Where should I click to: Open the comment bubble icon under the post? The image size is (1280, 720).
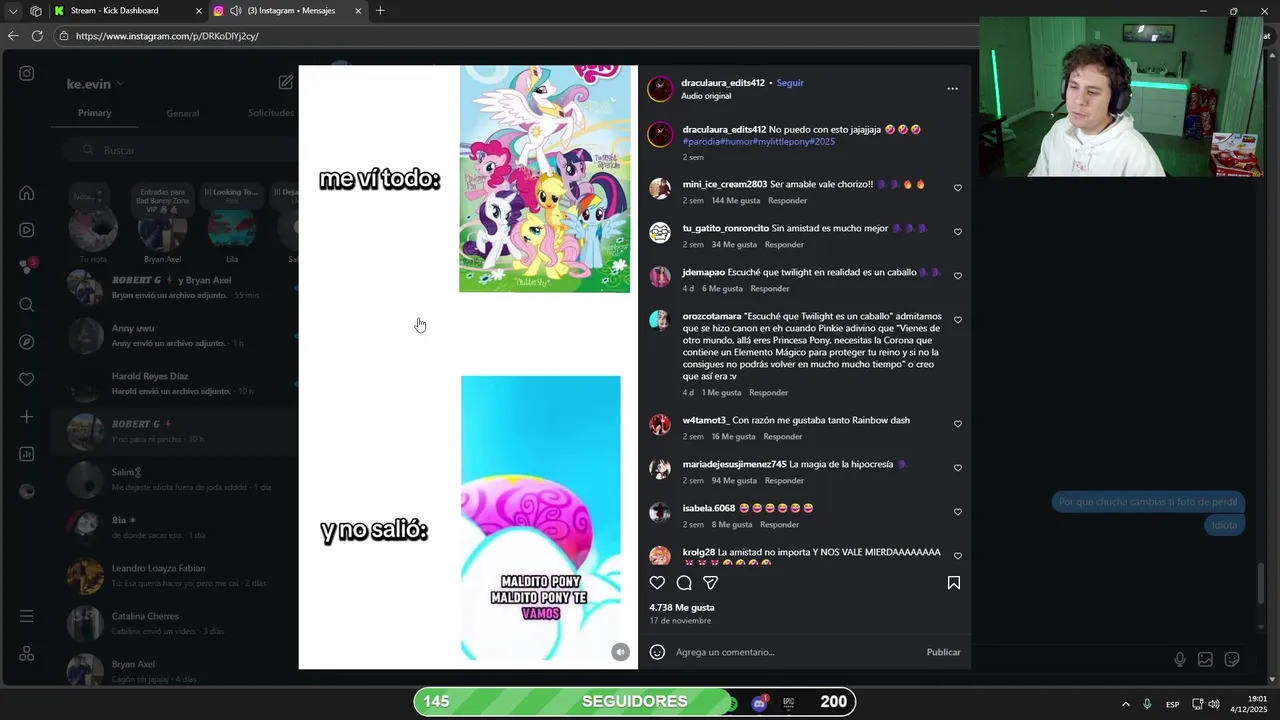pyautogui.click(x=684, y=583)
